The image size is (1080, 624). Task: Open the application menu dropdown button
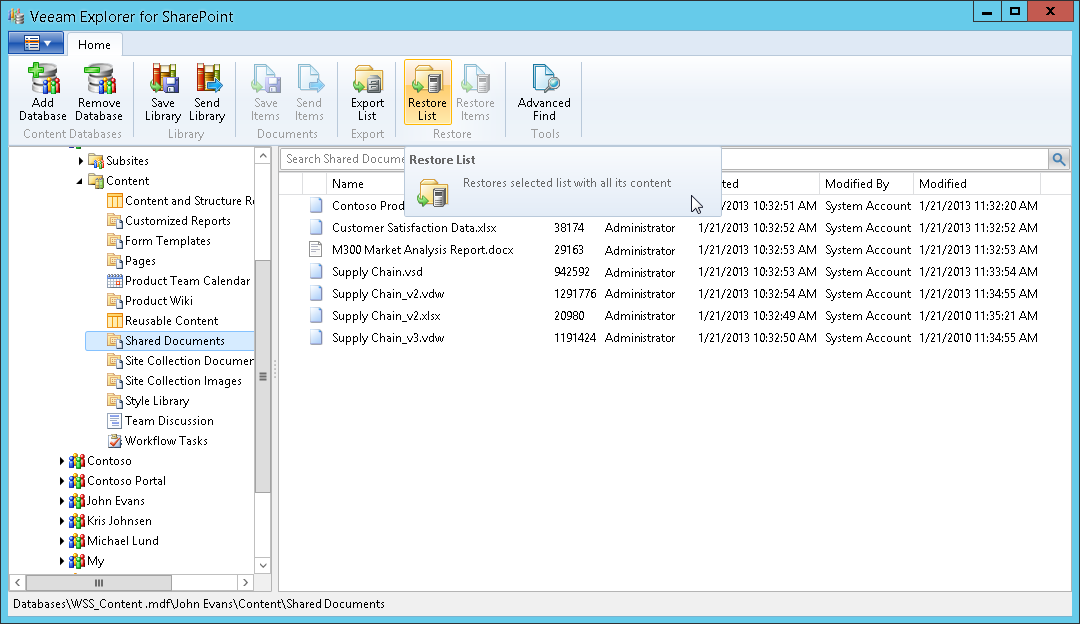point(37,43)
